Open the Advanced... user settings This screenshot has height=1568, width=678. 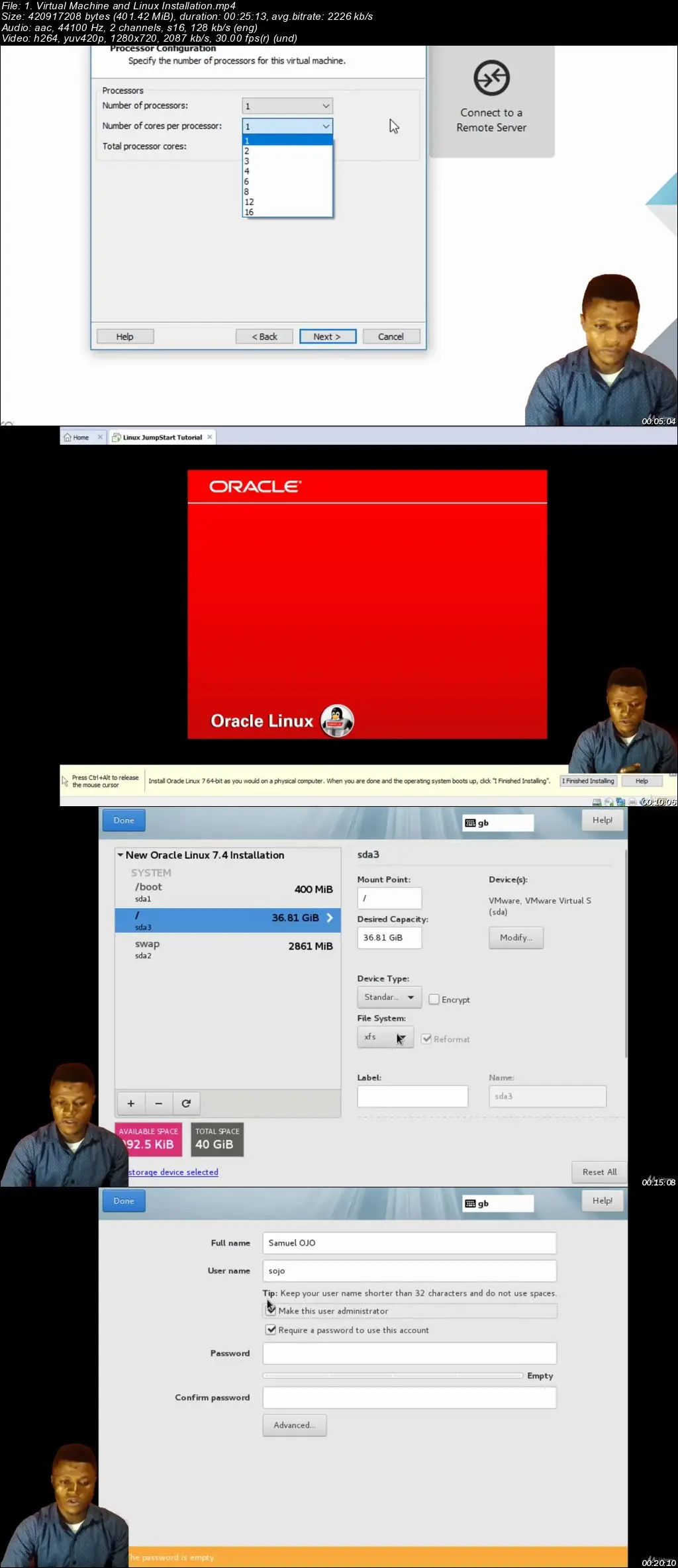295,1425
